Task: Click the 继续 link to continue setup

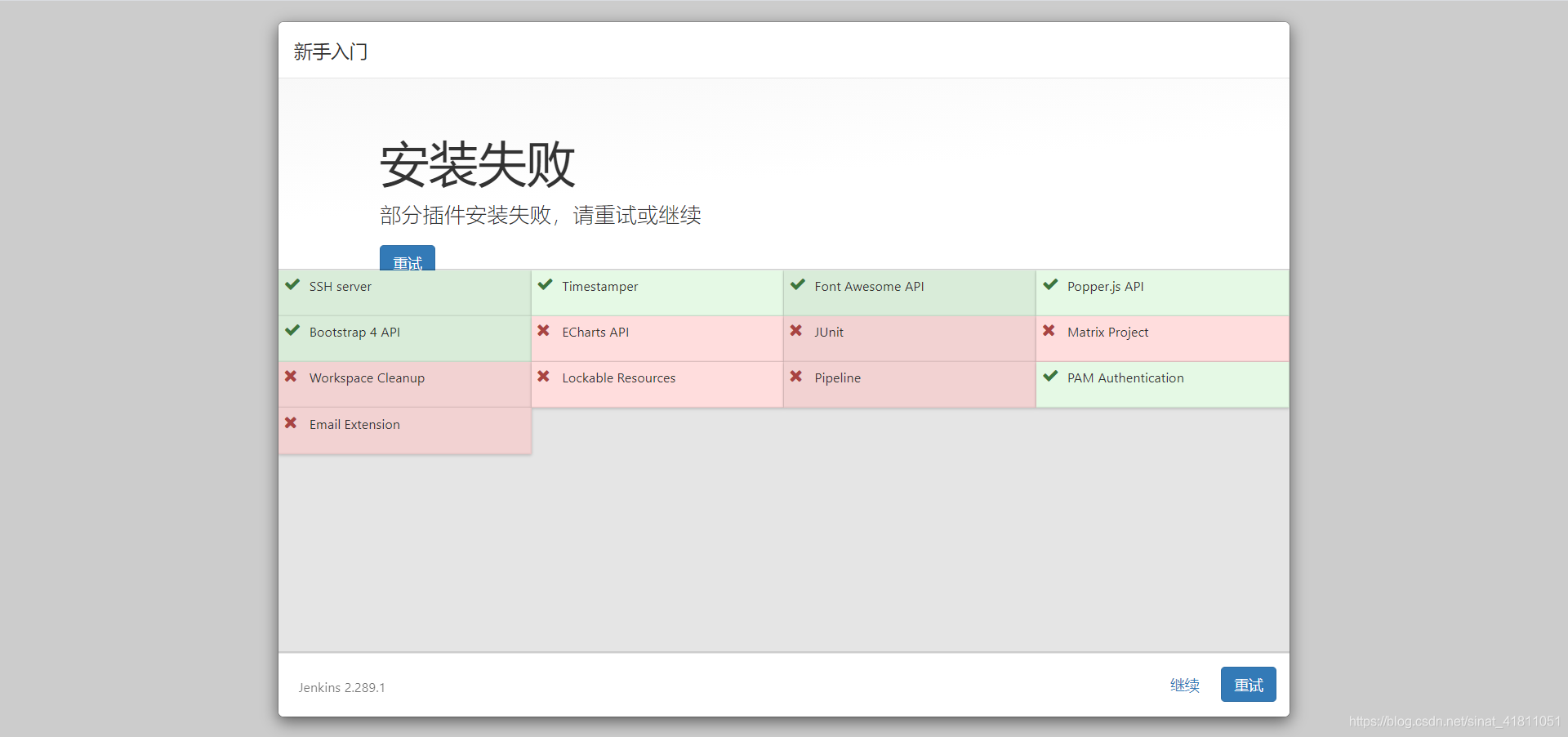Action: click(x=1185, y=686)
